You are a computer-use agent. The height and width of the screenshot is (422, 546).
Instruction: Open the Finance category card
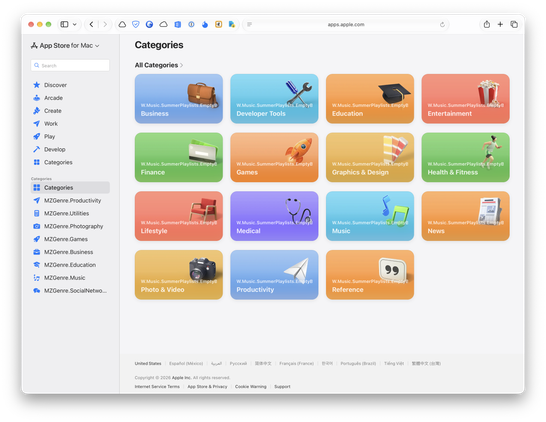coord(179,157)
